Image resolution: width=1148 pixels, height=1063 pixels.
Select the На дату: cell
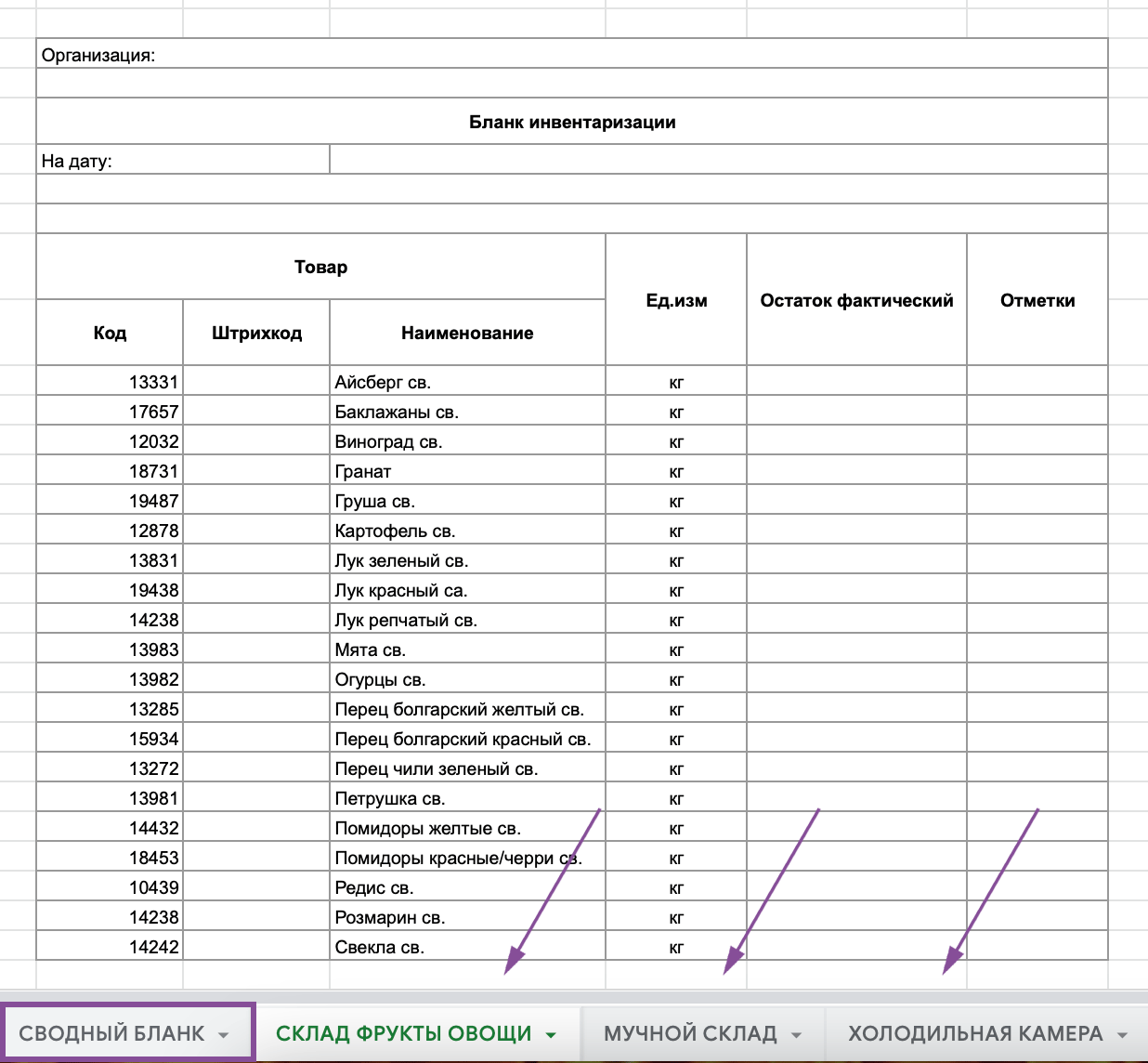183,160
